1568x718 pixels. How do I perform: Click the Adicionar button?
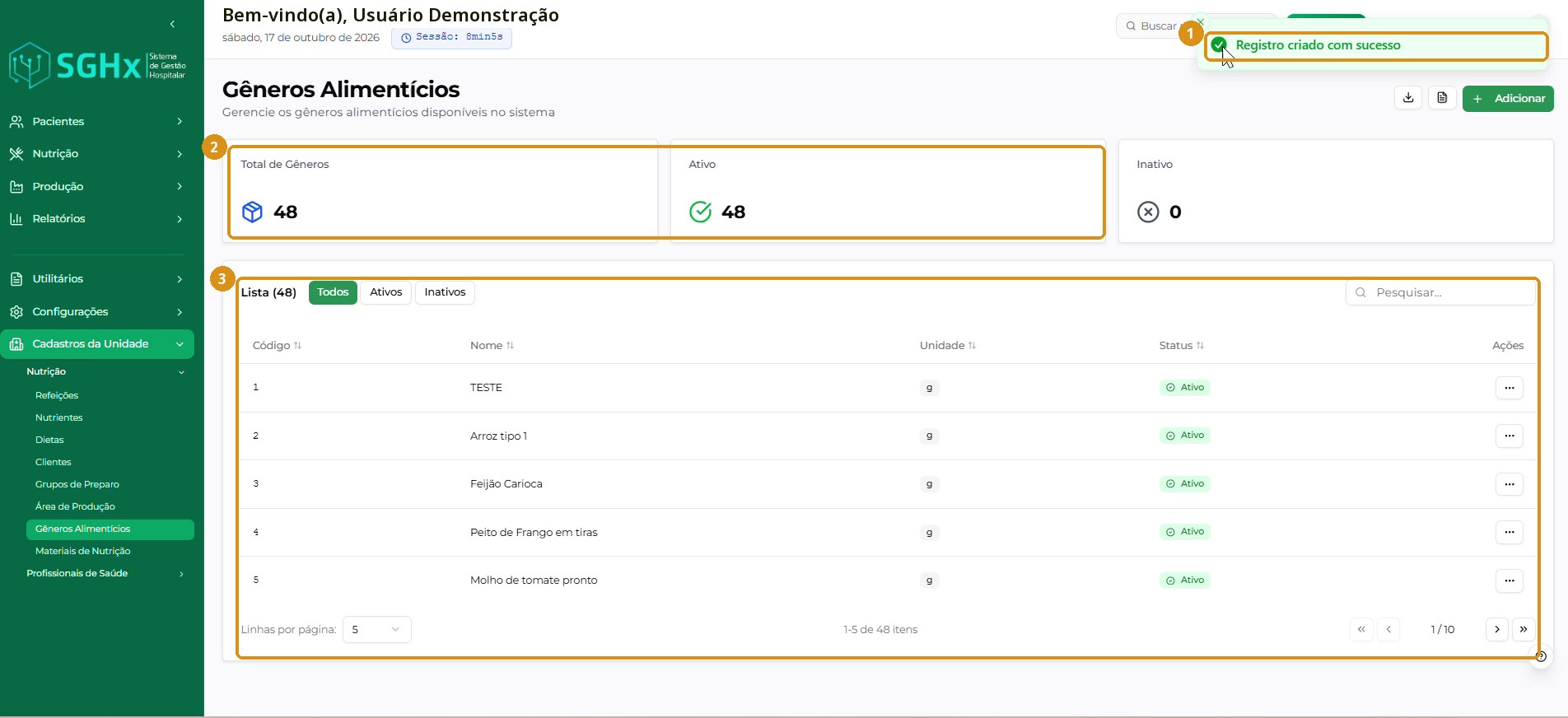[x=1508, y=99]
